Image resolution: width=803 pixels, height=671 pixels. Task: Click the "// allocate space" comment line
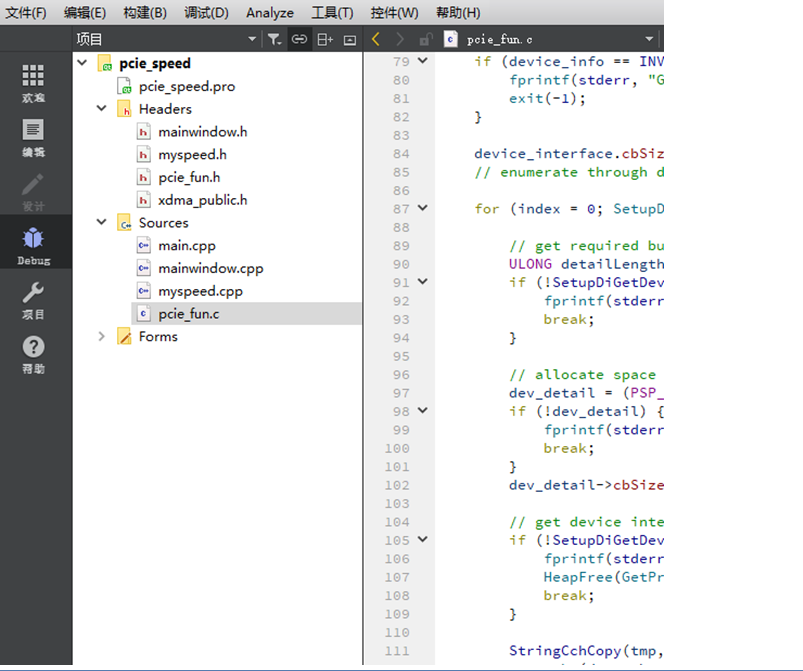pyautogui.click(x=582, y=375)
